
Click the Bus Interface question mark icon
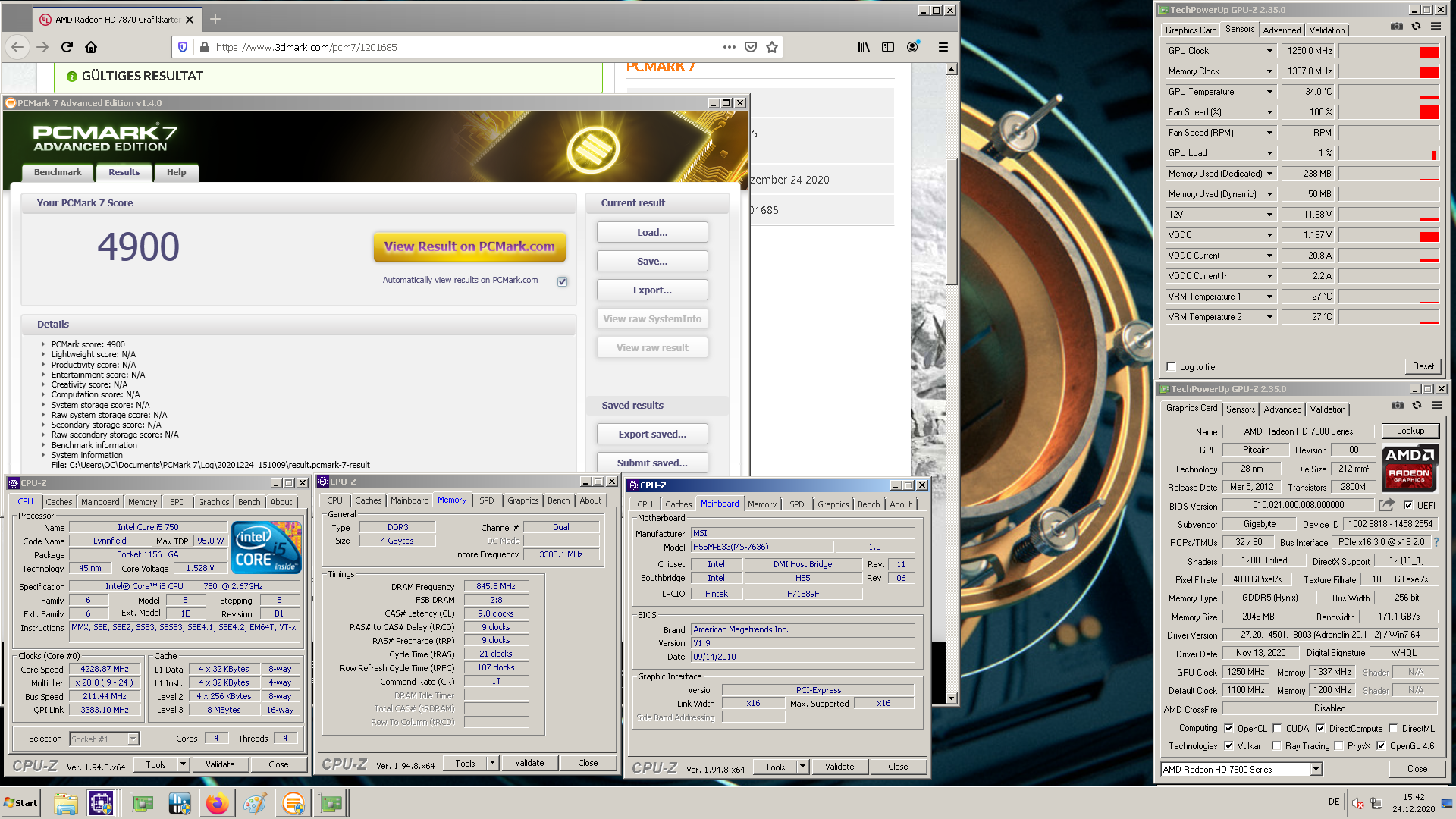click(1436, 542)
